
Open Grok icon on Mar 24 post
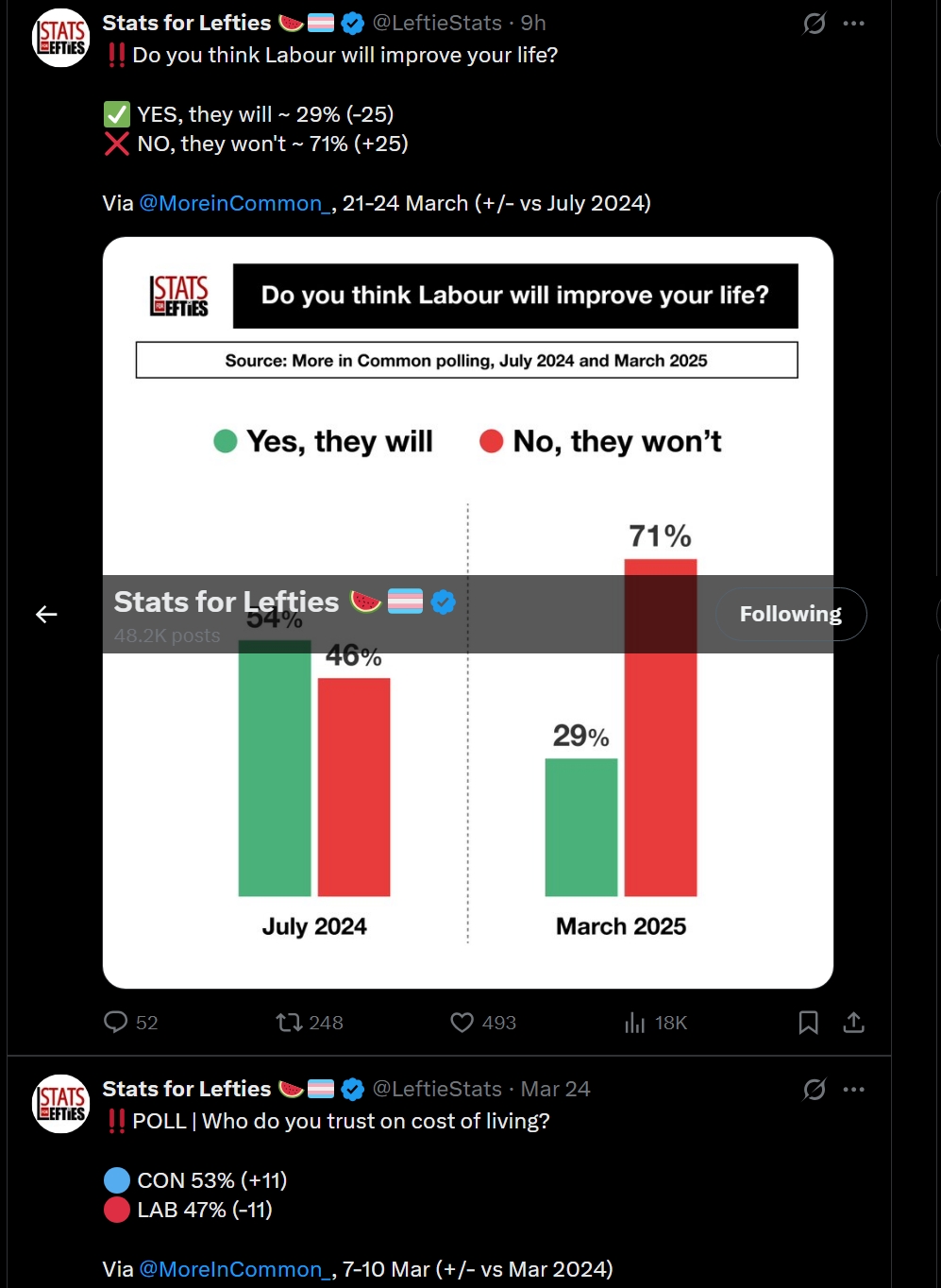pos(814,1090)
